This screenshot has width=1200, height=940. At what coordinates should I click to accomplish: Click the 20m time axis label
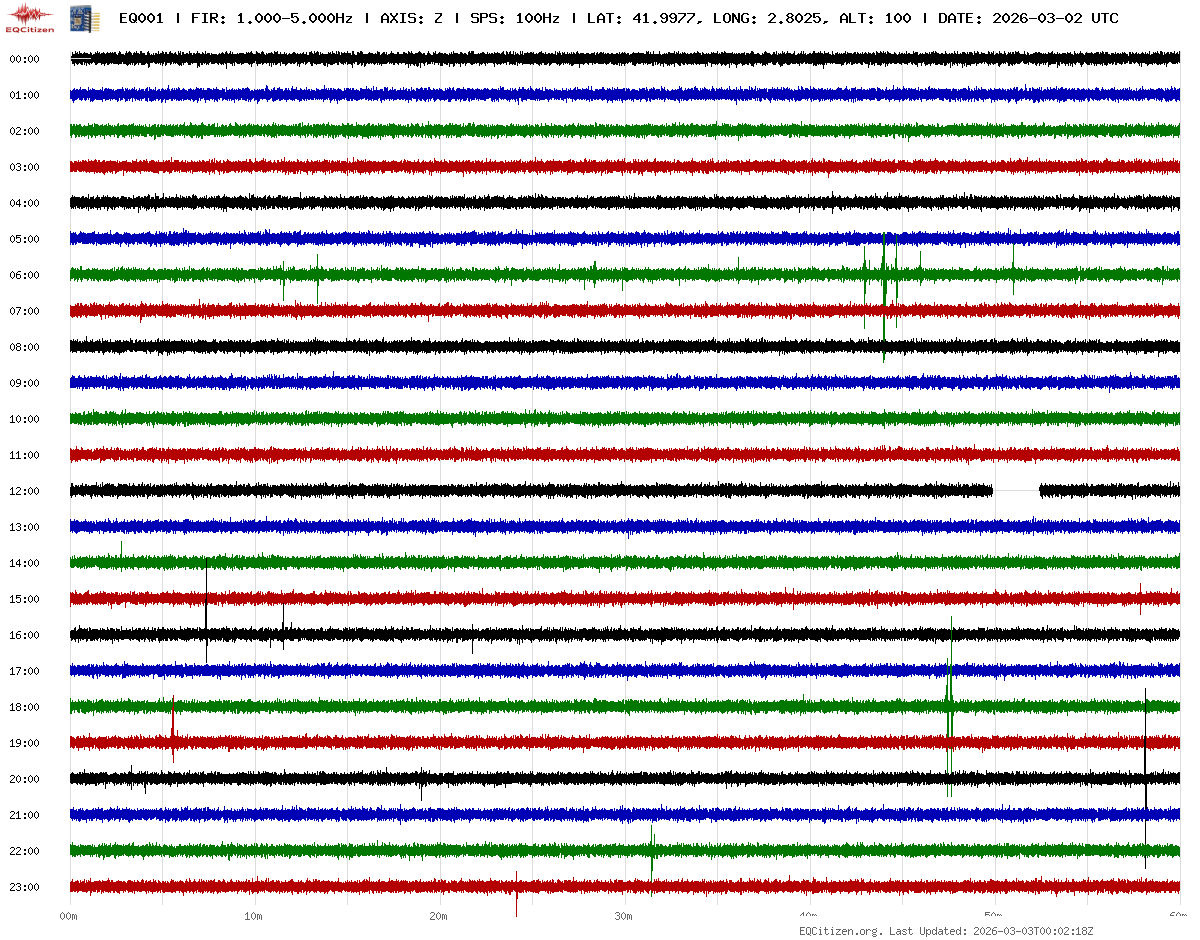point(439,915)
